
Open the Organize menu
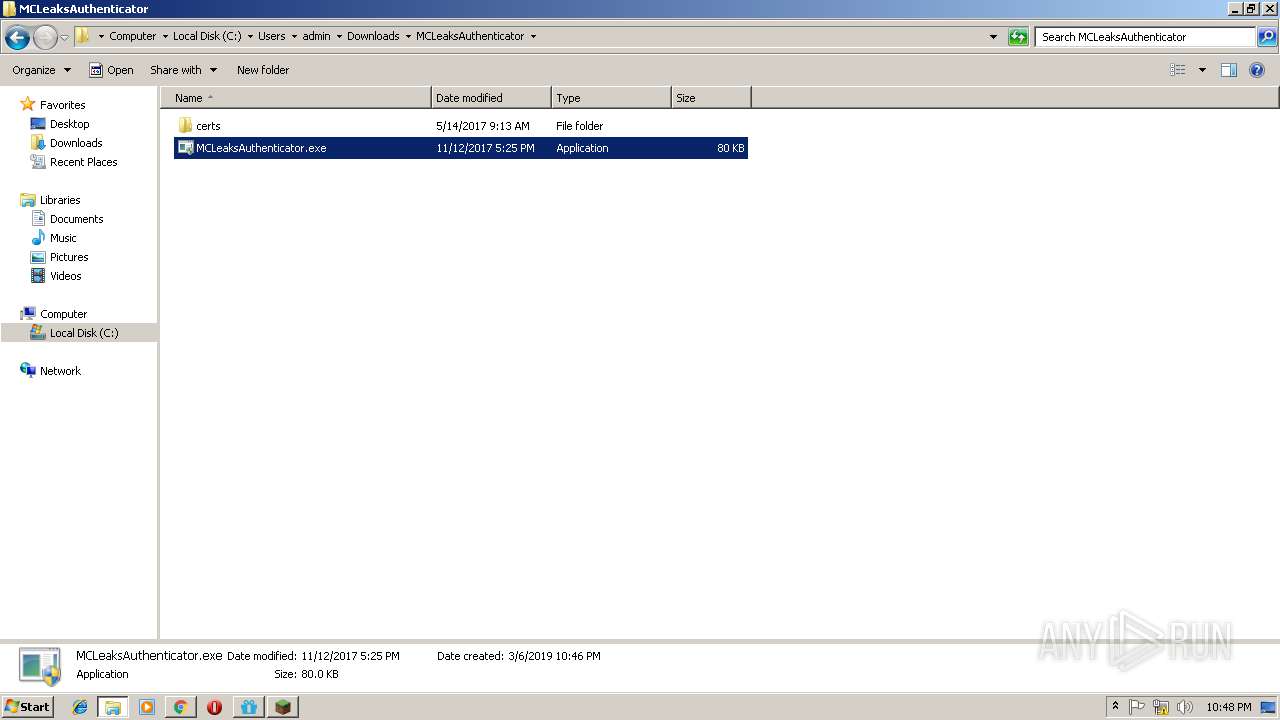(x=41, y=70)
